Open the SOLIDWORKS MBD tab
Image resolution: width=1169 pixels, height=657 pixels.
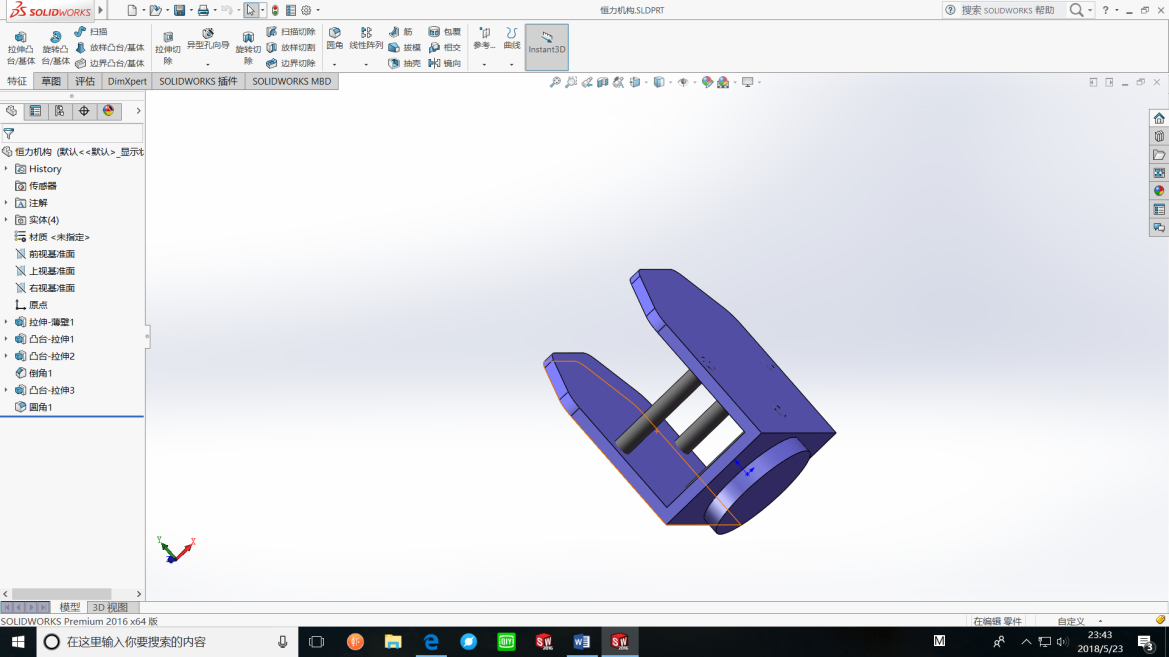pos(291,81)
